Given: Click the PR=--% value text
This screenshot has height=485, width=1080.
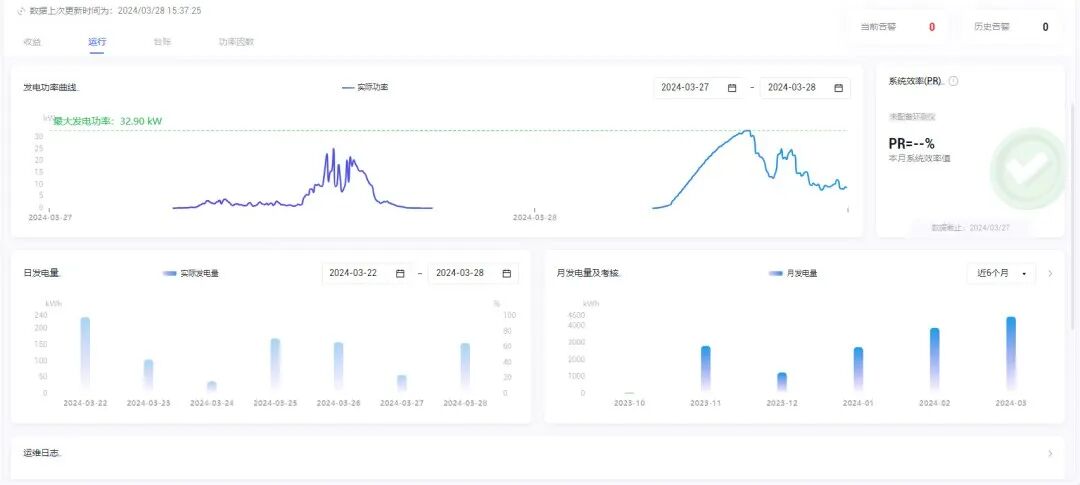Looking at the screenshot, I should (x=912, y=144).
